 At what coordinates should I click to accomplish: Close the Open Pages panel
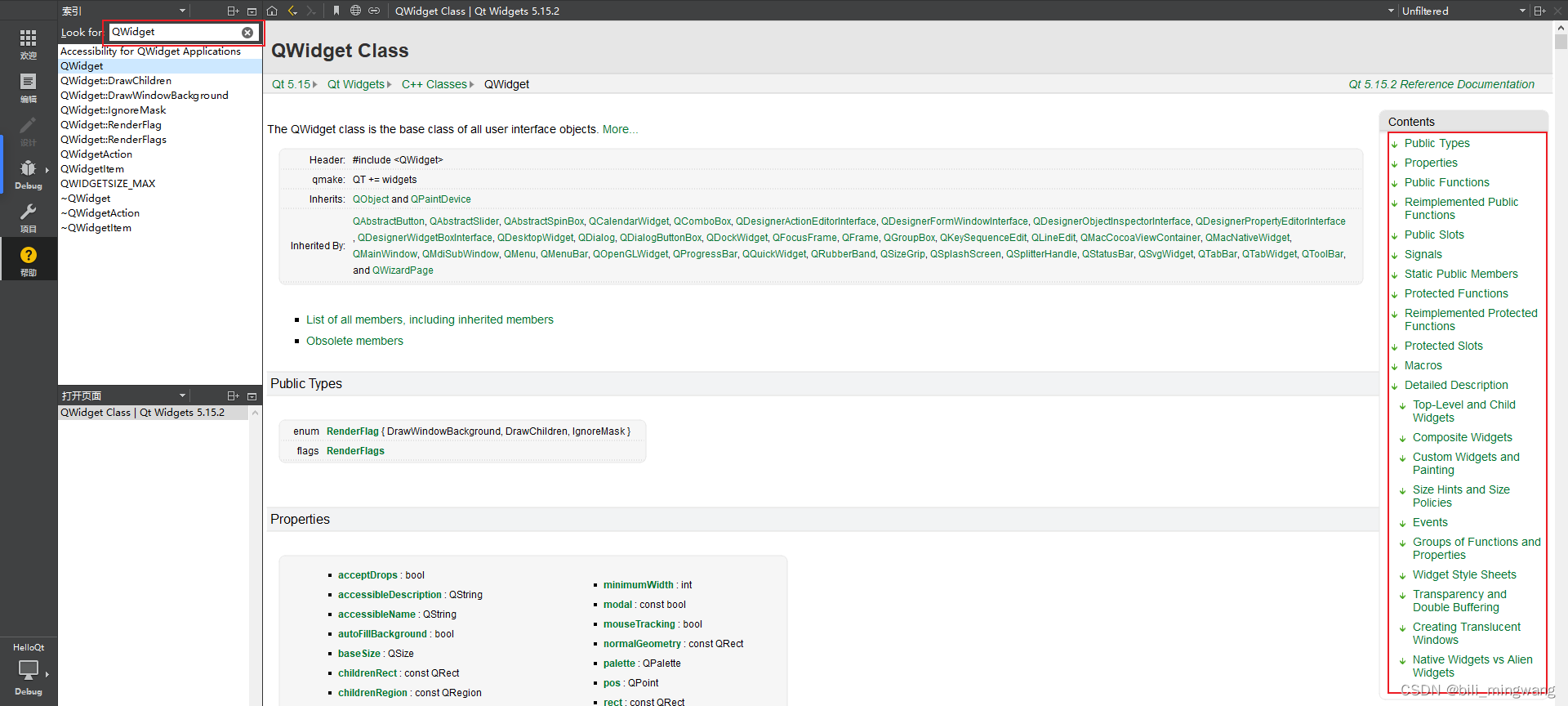click(x=252, y=395)
